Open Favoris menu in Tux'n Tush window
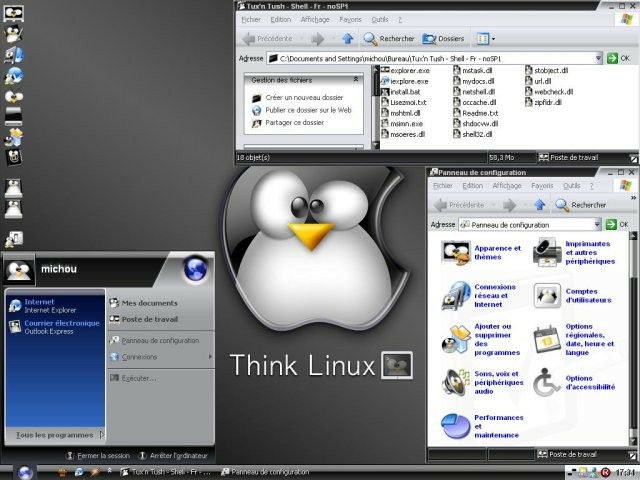This screenshot has height=480, width=640. 350,20
